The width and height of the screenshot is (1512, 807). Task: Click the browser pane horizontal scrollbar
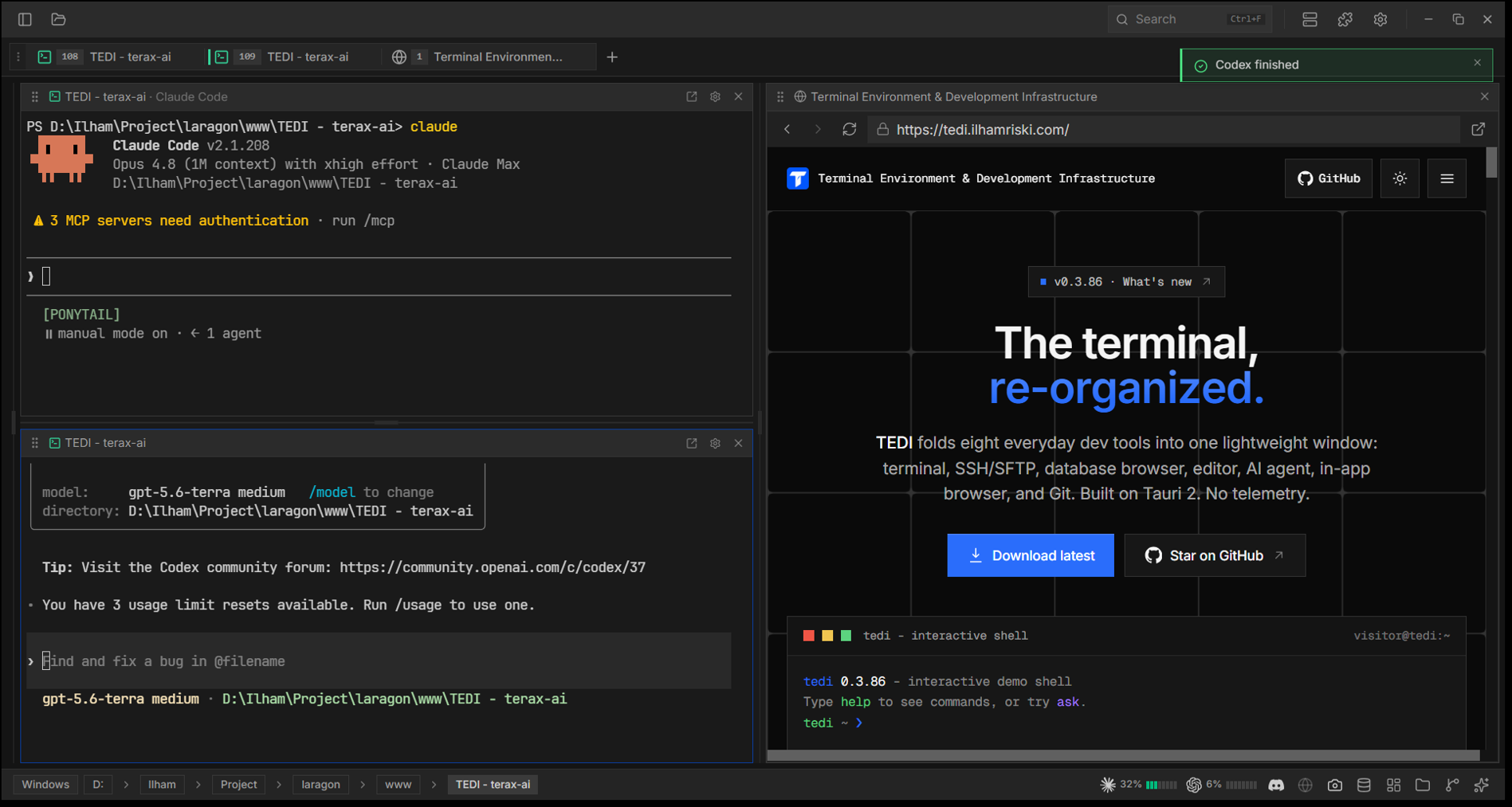pos(1123,755)
